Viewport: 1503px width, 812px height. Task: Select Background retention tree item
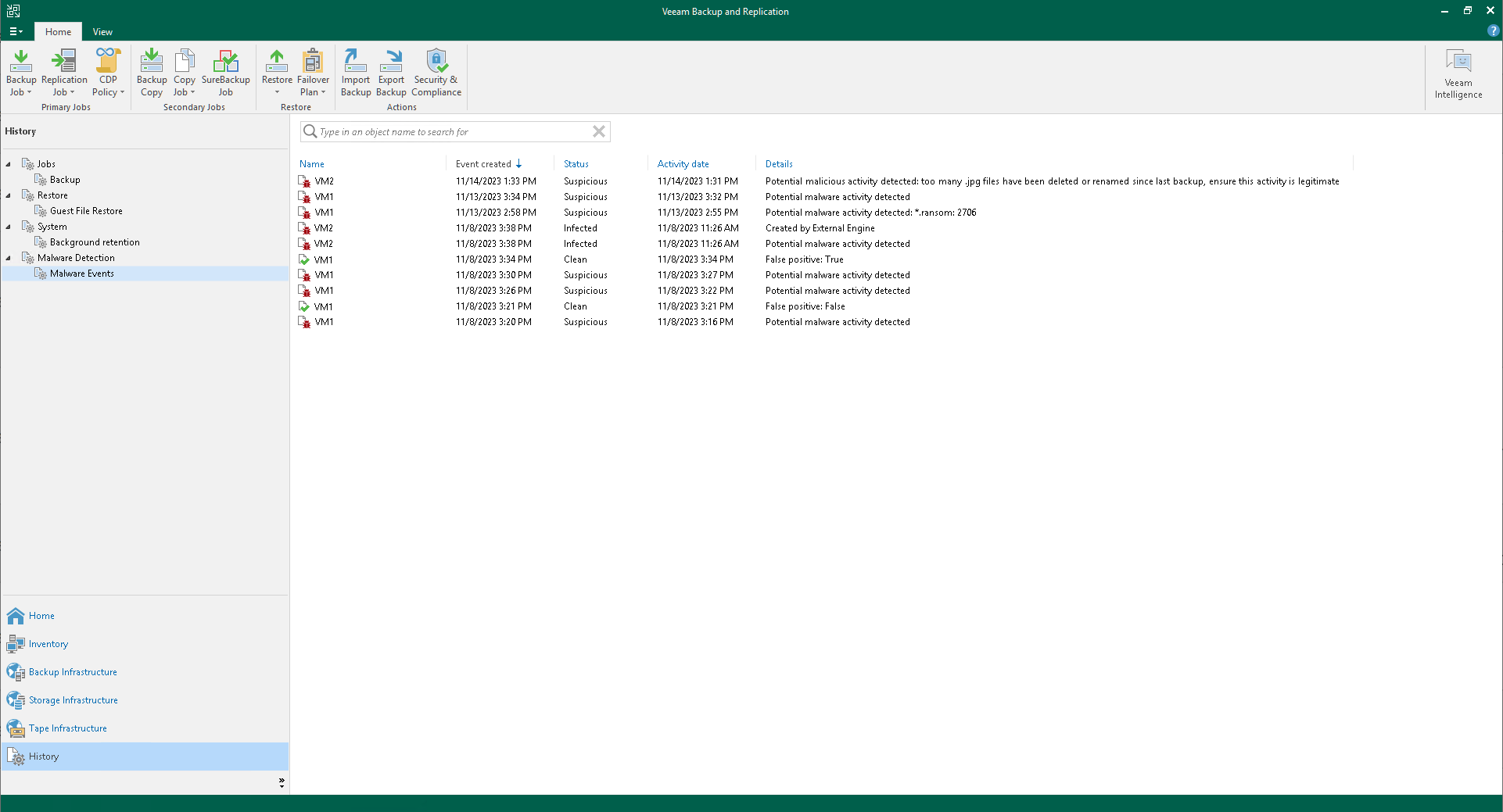95,242
